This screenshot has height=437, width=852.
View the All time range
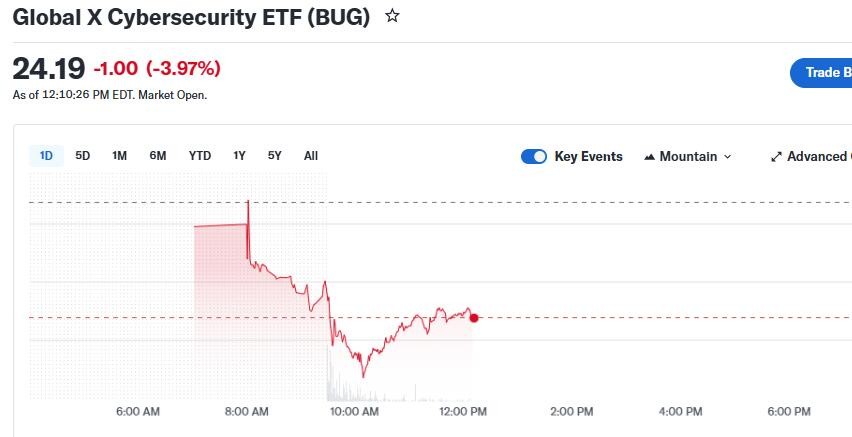[311, 155]
